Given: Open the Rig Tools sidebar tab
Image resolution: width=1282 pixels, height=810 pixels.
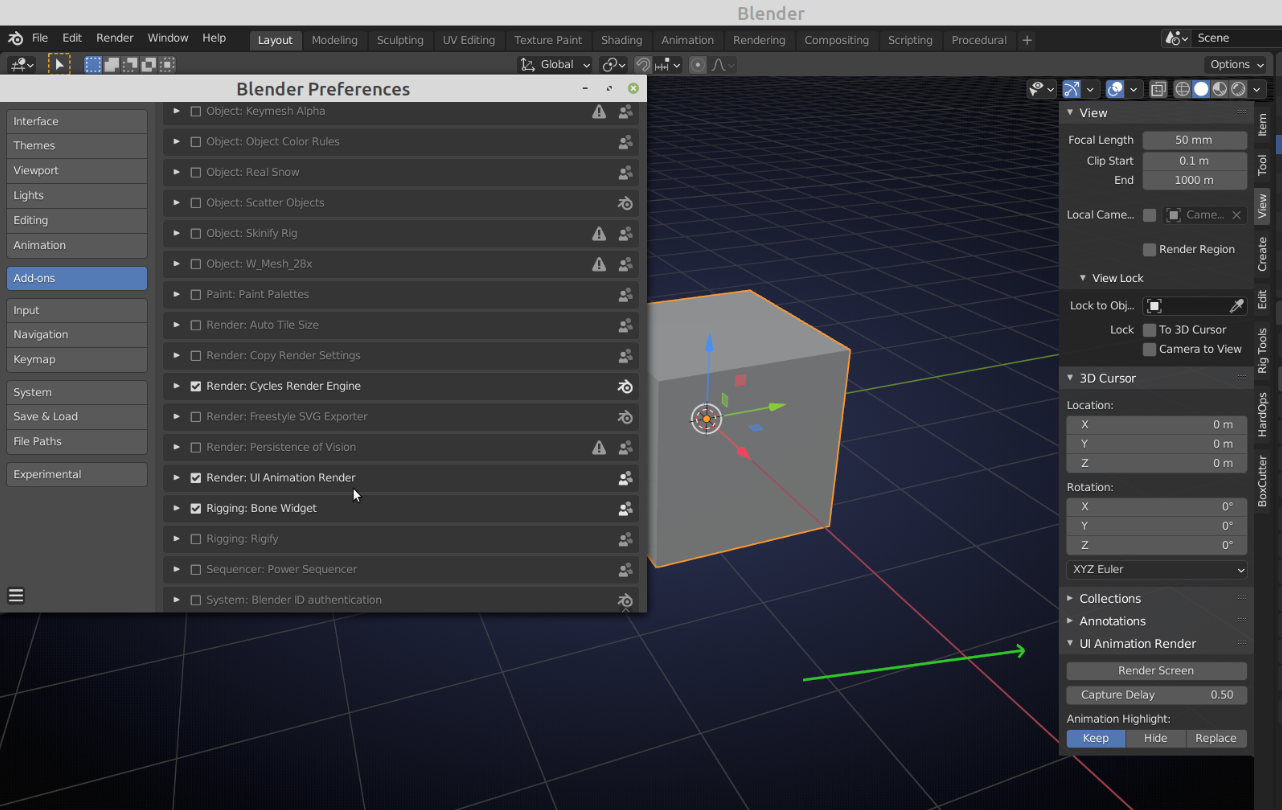Looking at the screenshot, I should (1263, 350).
